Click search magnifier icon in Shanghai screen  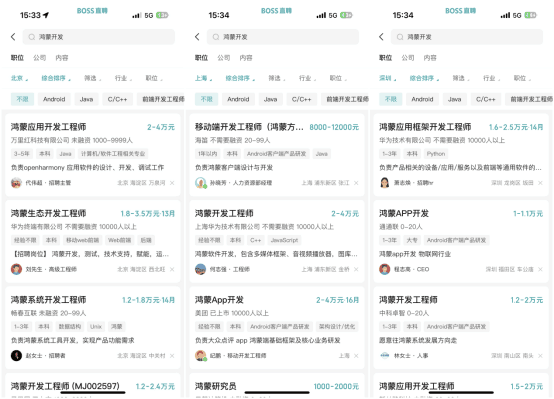pyautogui.click(x=216, y=37)
